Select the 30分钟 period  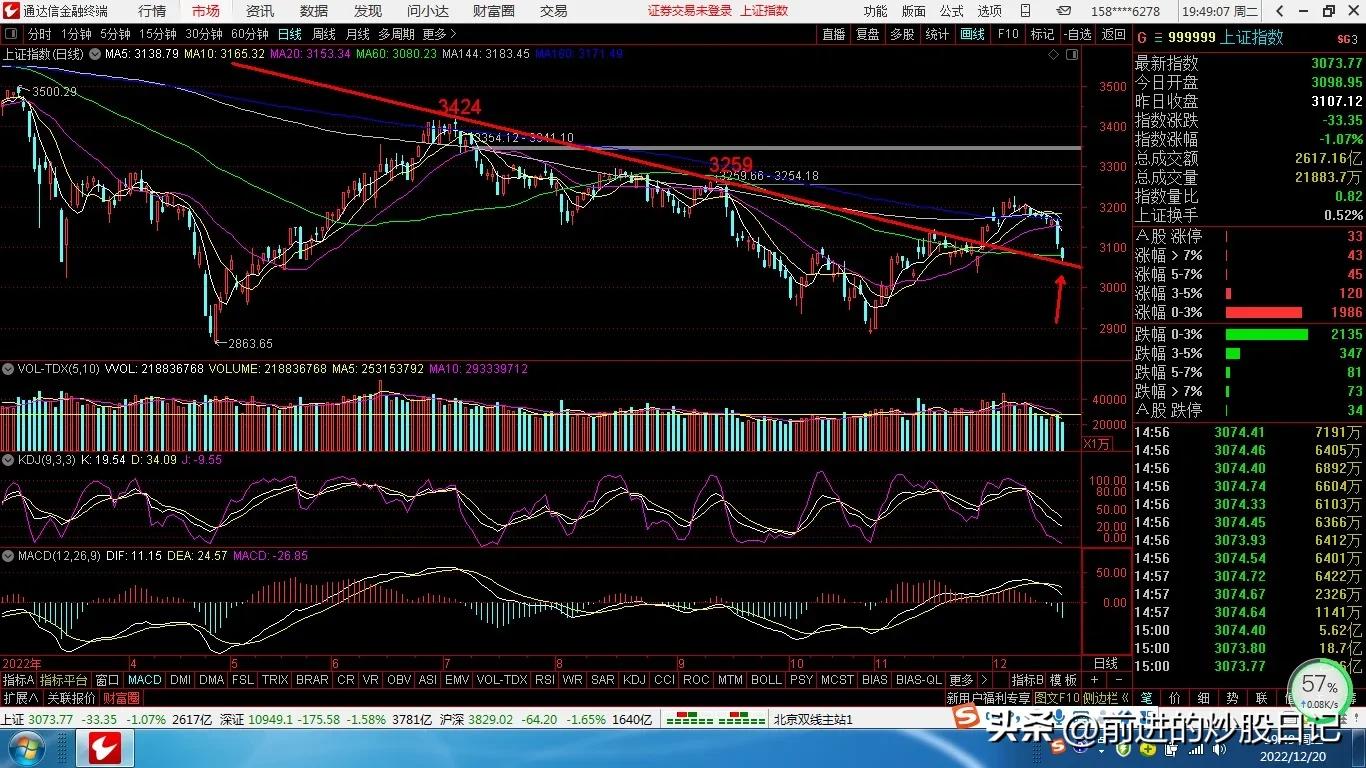pyautogui.click(x=204, y=34)
